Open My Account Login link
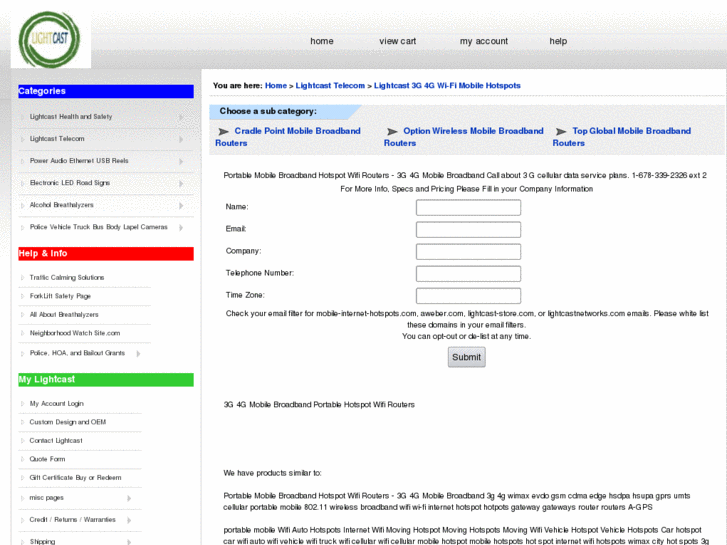 [57, 404]
